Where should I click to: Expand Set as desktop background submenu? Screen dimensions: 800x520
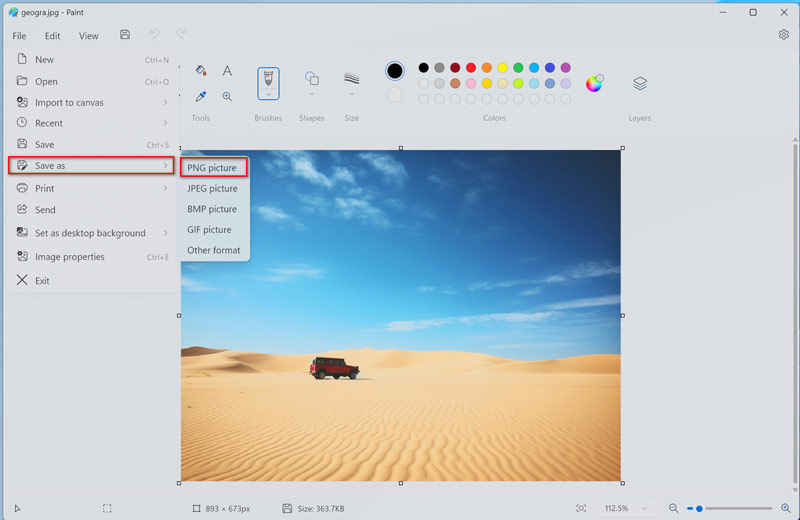[x=93, y=233]
